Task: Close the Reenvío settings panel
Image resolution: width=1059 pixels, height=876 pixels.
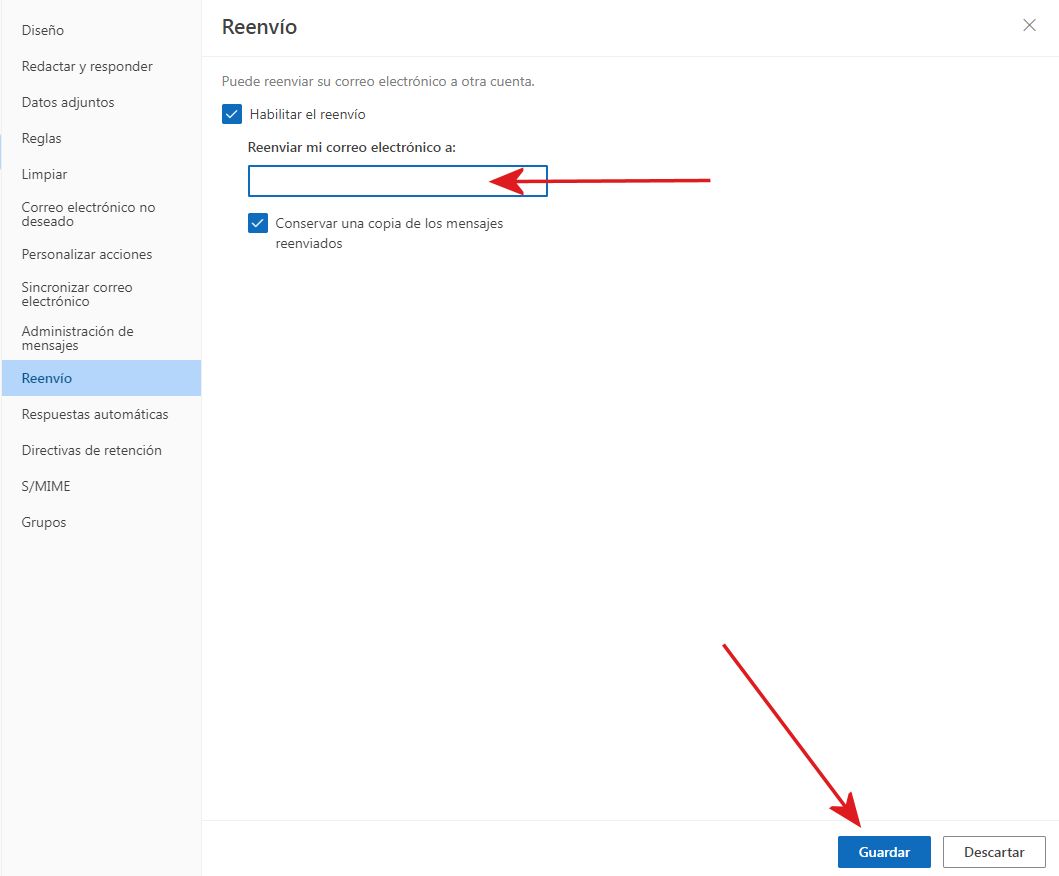Action: pos(1029,26)
